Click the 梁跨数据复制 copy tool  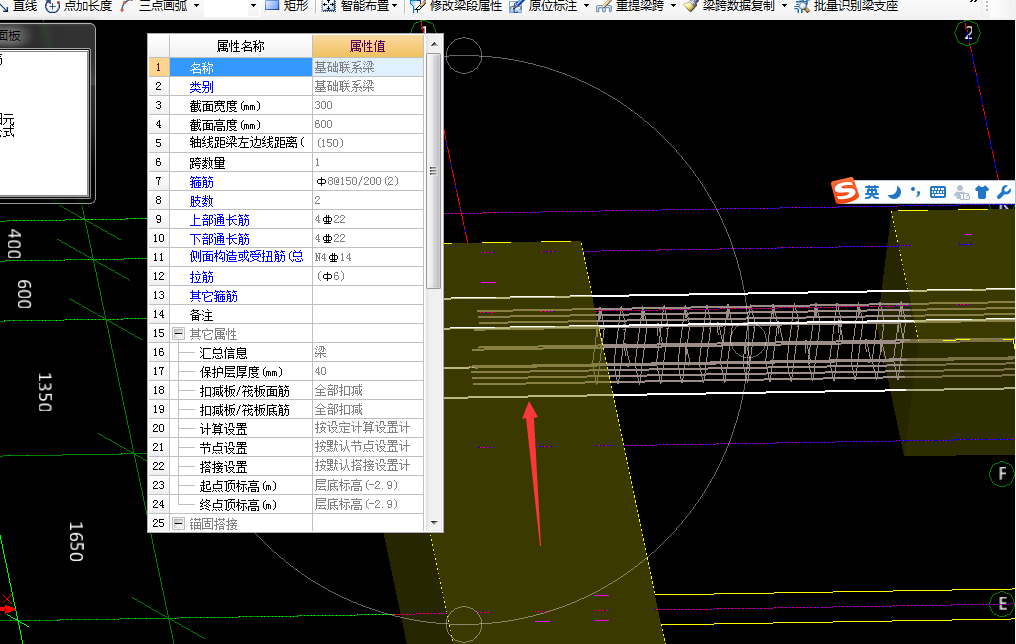click(x=730, y=6)
